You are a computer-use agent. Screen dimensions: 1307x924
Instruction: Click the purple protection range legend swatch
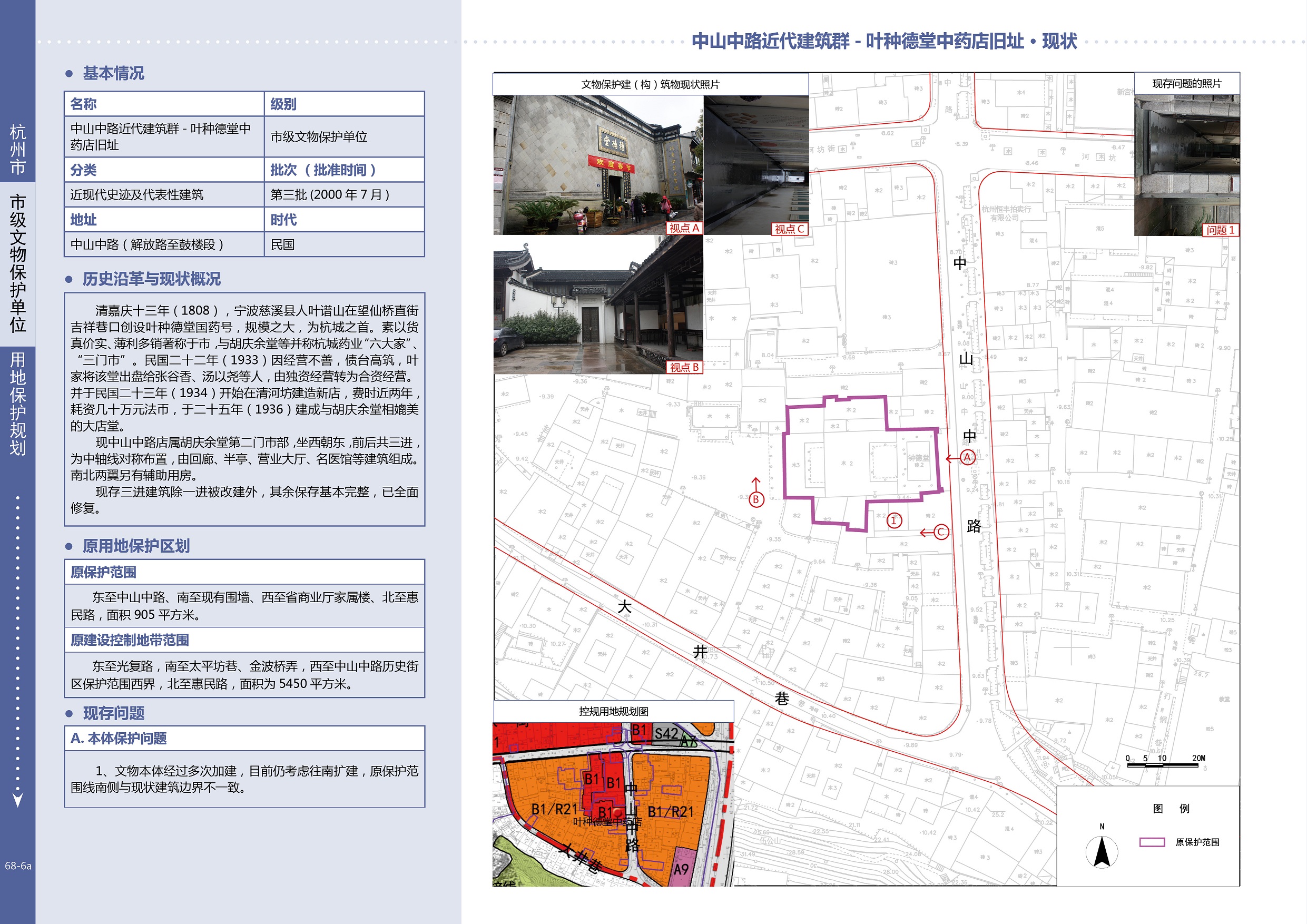coord(1152,842)
